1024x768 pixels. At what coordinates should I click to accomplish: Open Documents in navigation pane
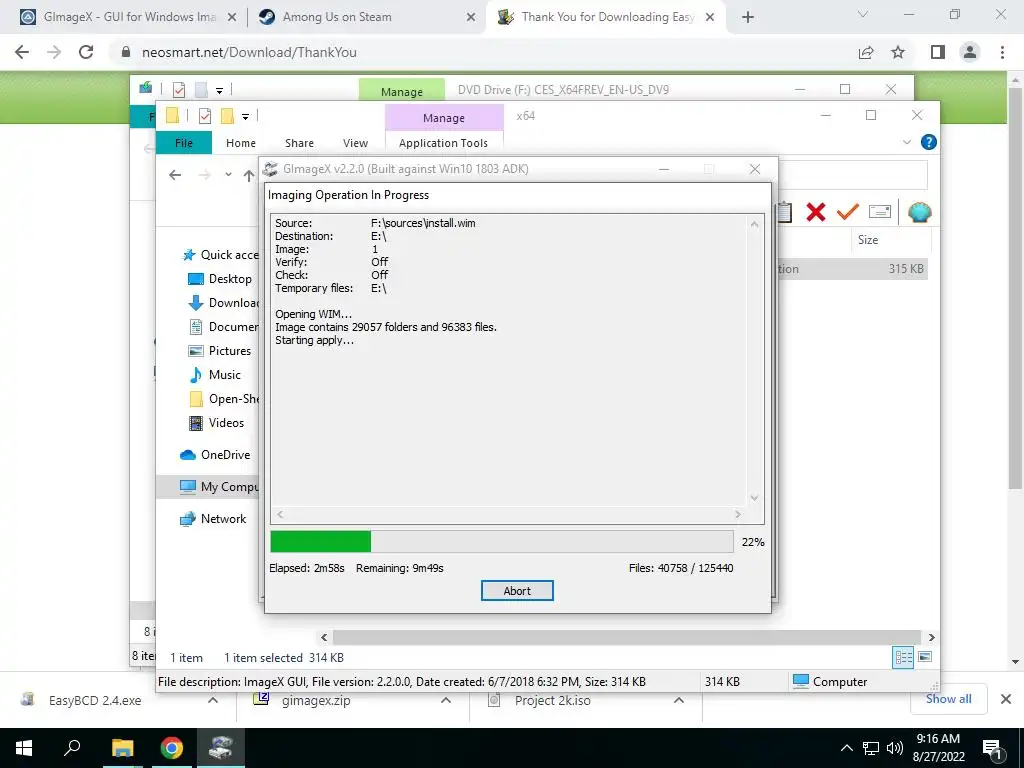click(x=224, y=327)
